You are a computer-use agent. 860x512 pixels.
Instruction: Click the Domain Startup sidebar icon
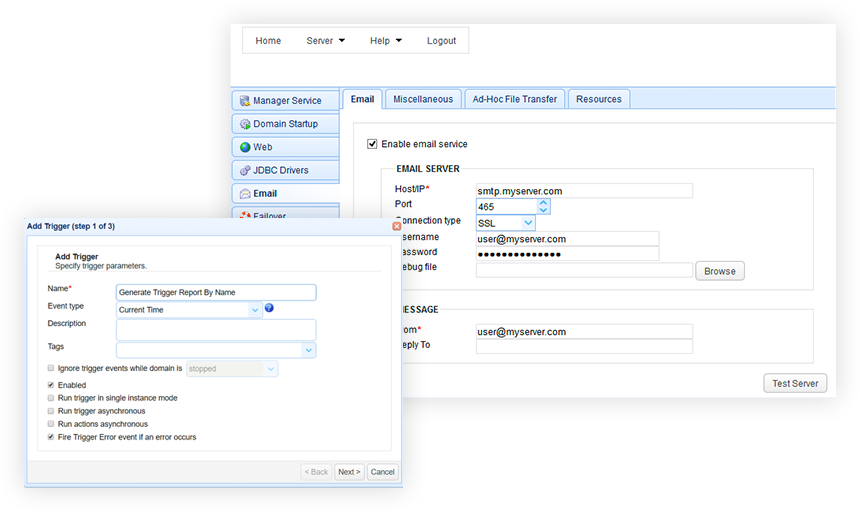click(x=244, y=124)
